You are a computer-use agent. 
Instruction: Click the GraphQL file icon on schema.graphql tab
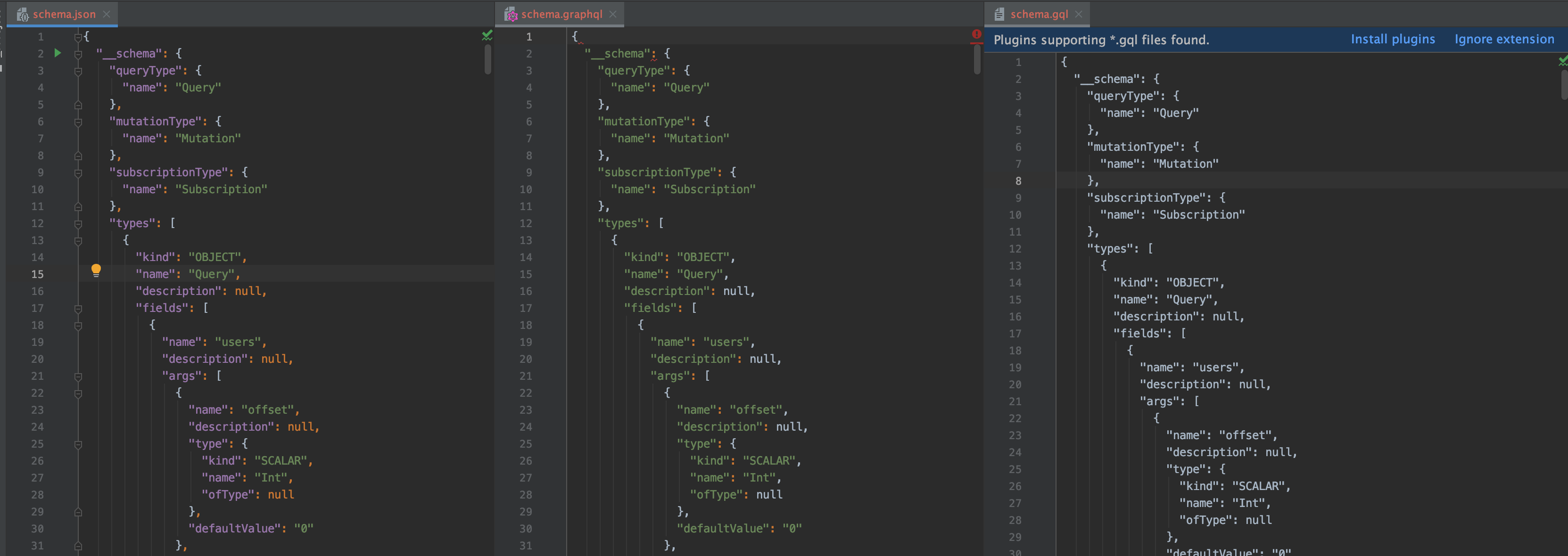tap(512, 15)
